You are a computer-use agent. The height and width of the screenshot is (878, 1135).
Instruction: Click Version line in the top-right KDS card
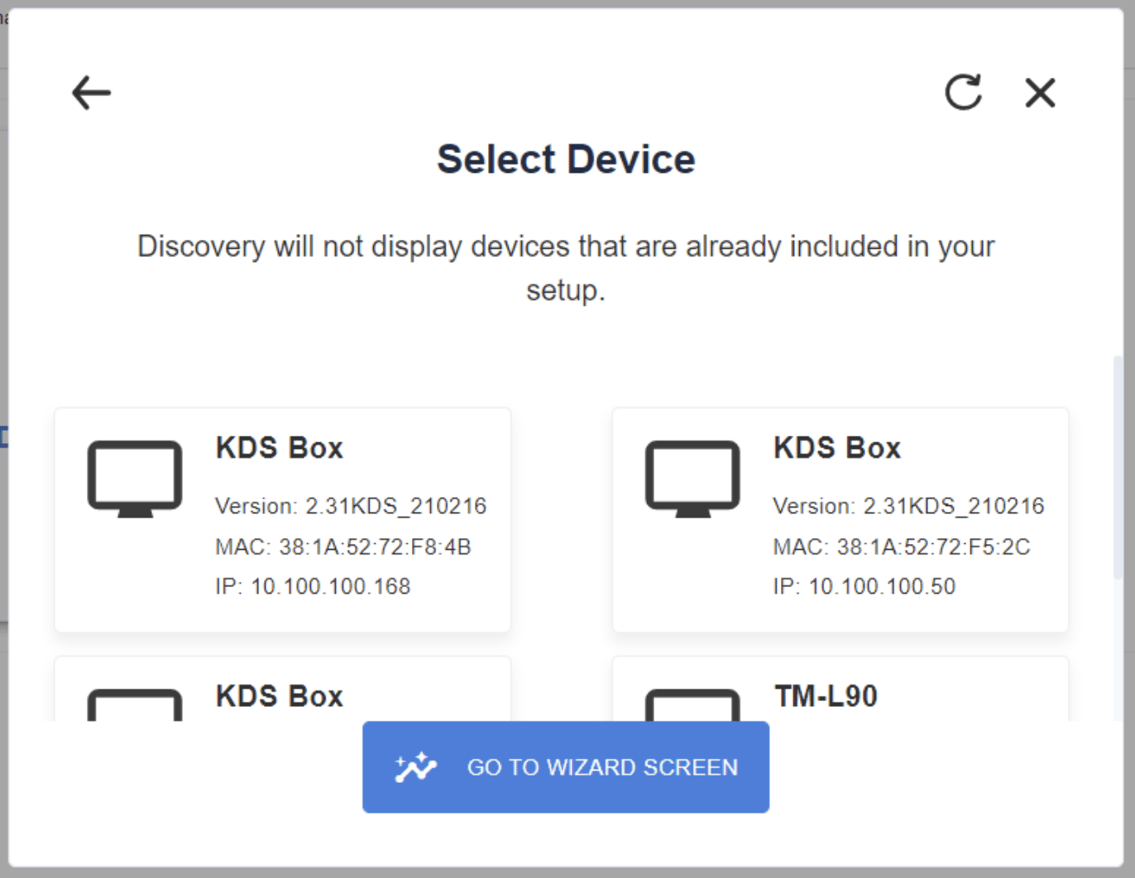coord(908,506)
